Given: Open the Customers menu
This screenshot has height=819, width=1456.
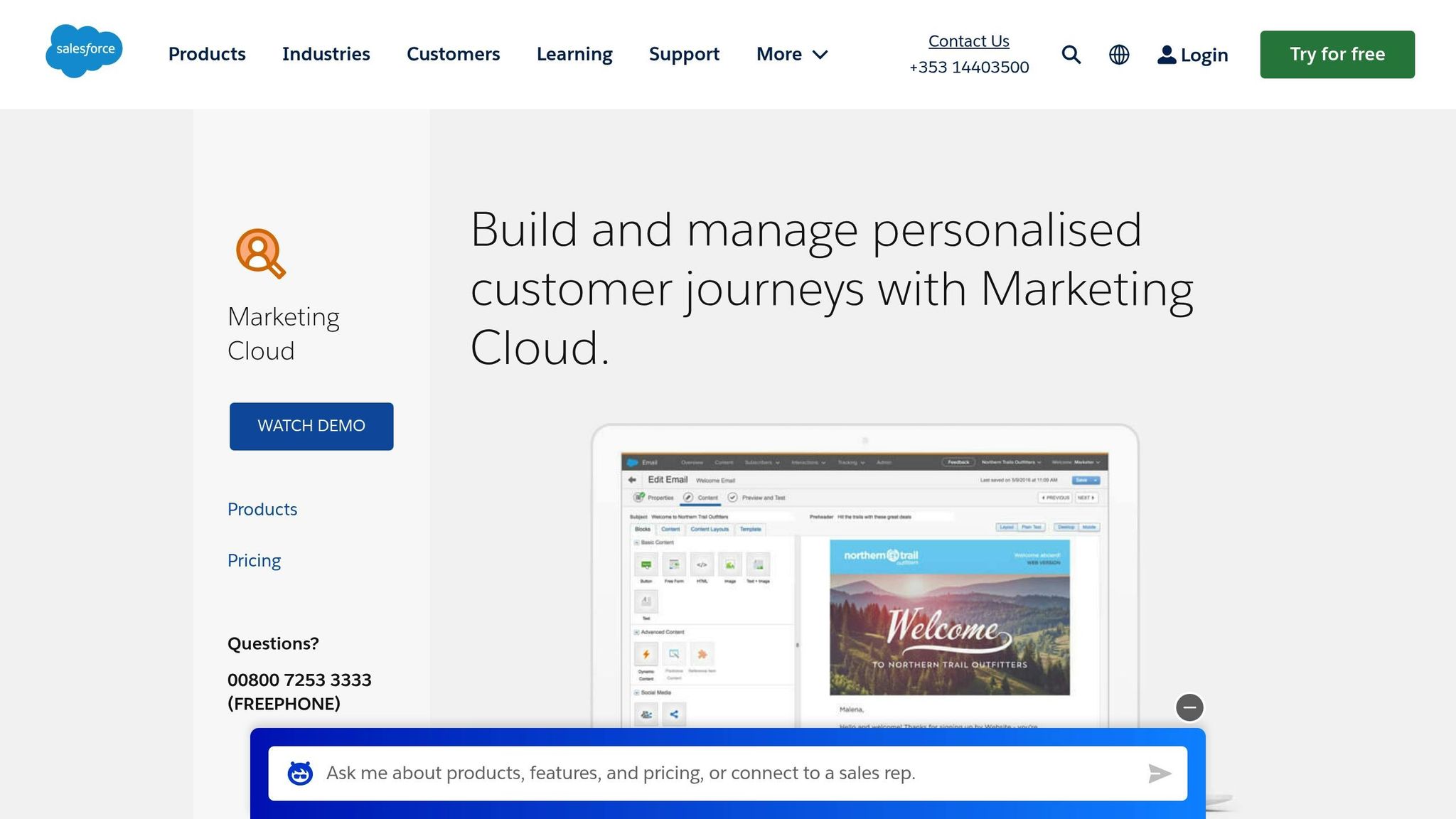Looking at the screenshot, I should click(x=453, y=54).
